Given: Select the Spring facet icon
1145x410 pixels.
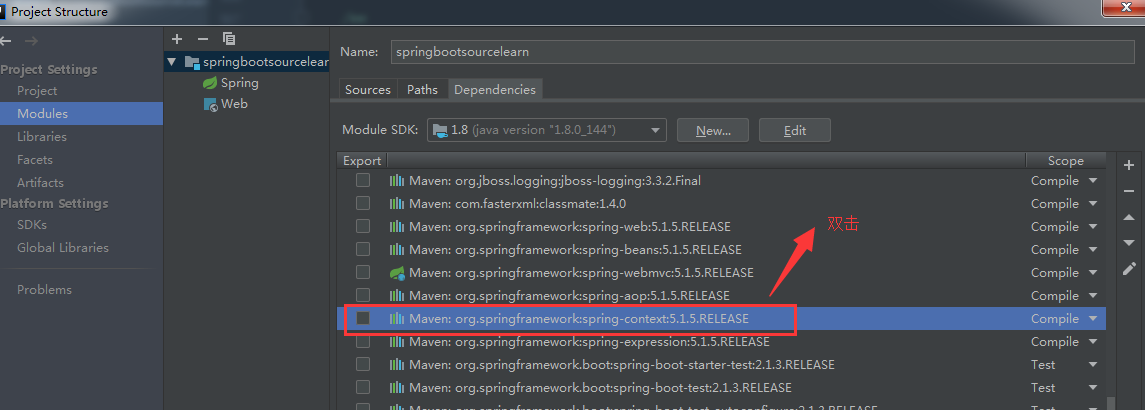Looking at the screenshot, I should point(210,83).
